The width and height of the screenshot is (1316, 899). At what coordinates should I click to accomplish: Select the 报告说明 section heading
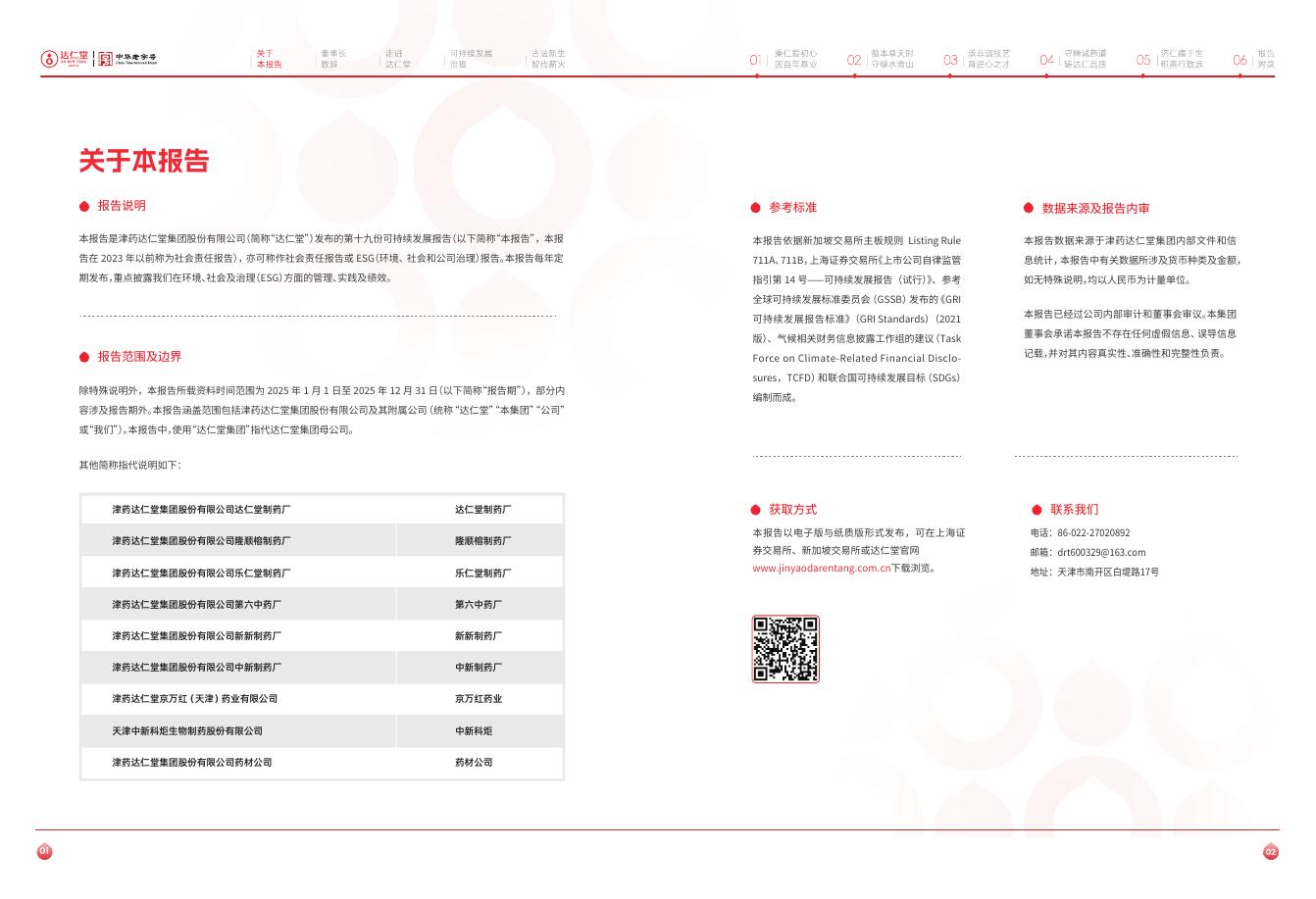click(122, 206)
